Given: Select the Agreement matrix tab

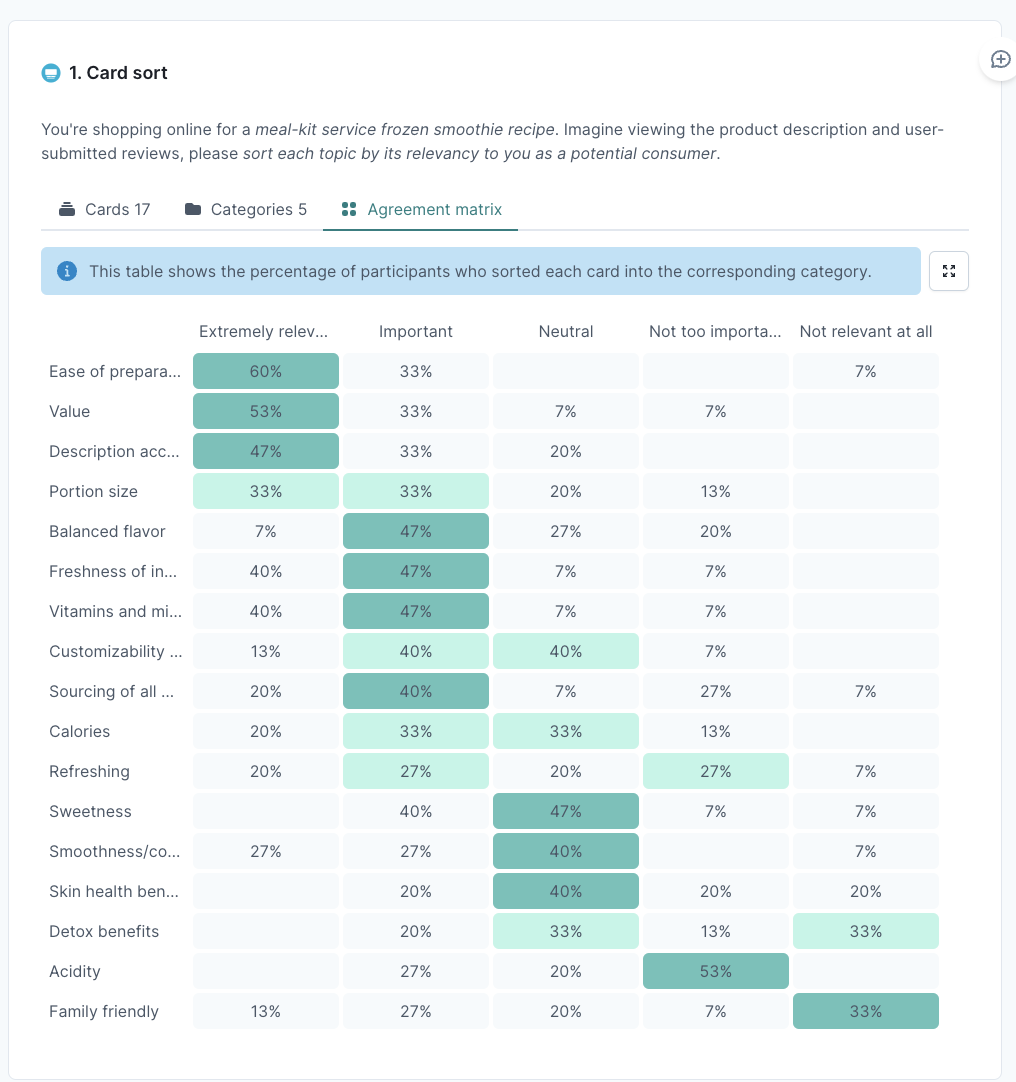Looking at the screenshot, I should point(420,209).
